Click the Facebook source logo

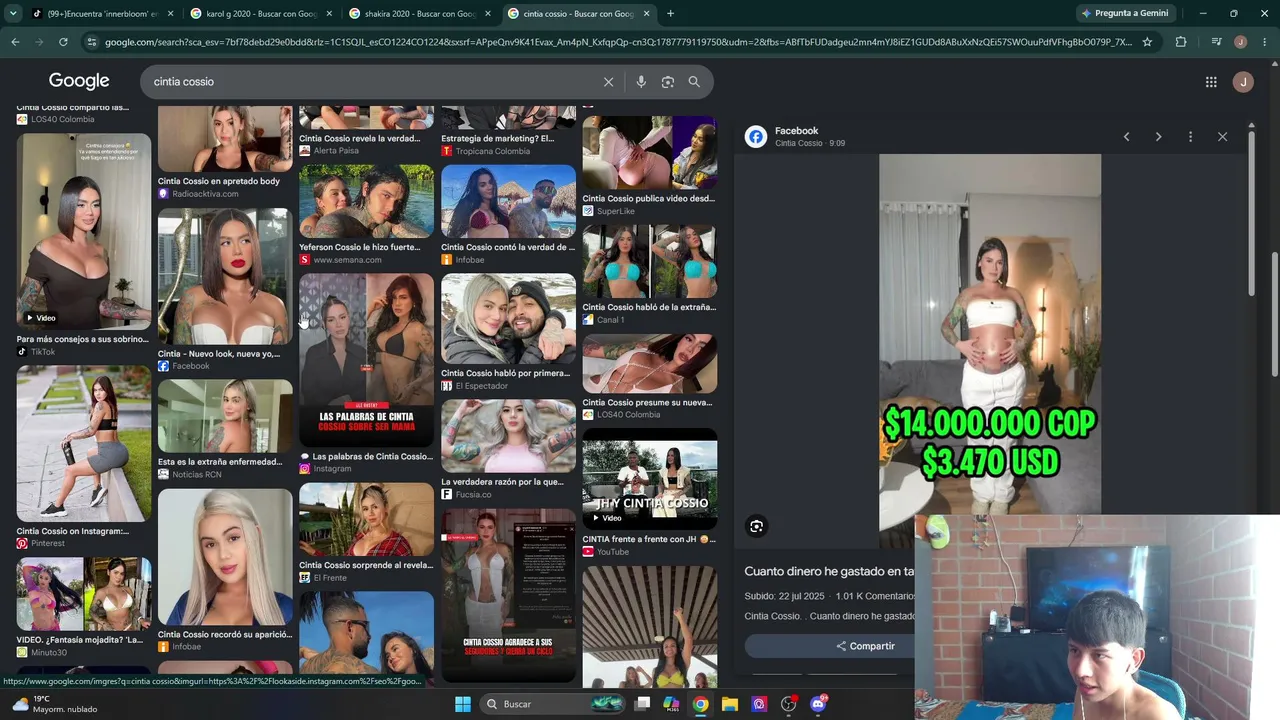point(756,137)
